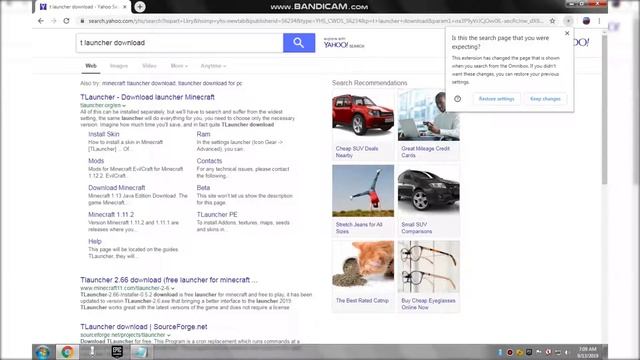Expand the arrow next to tlauncher.org/en
Viewport: 640px width, 360px height.
124,105
